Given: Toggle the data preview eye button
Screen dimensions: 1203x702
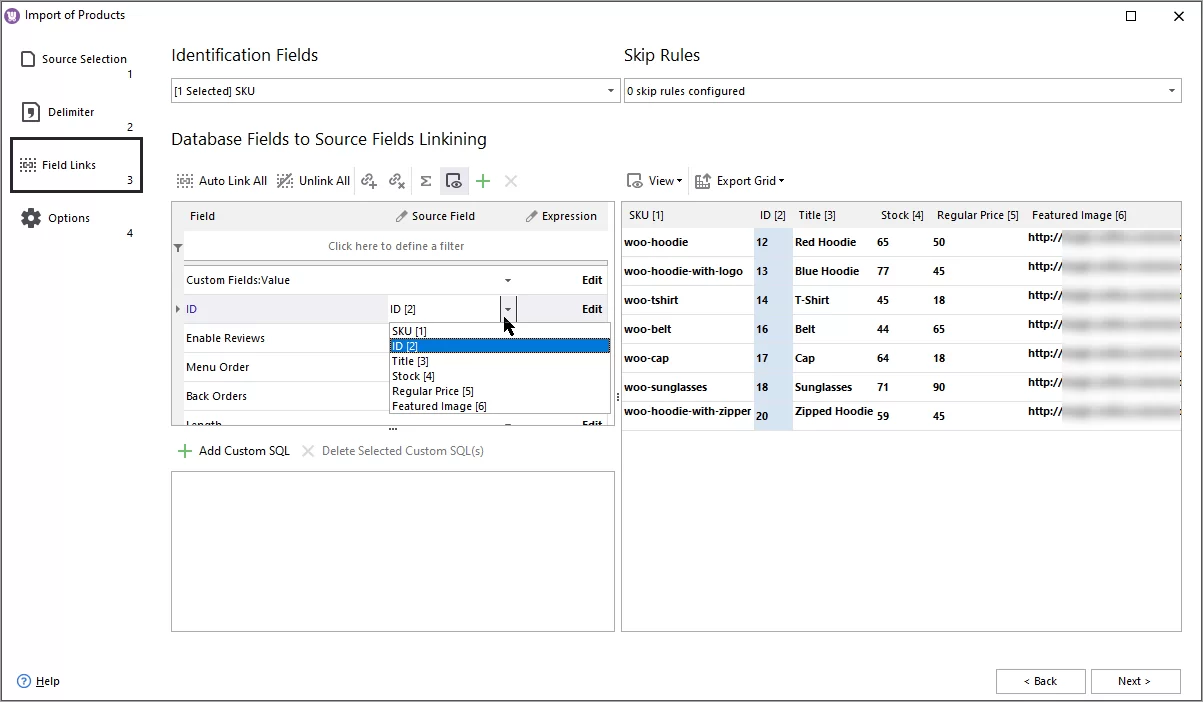Looking at the screenshot, I should [x=454, y=181].
